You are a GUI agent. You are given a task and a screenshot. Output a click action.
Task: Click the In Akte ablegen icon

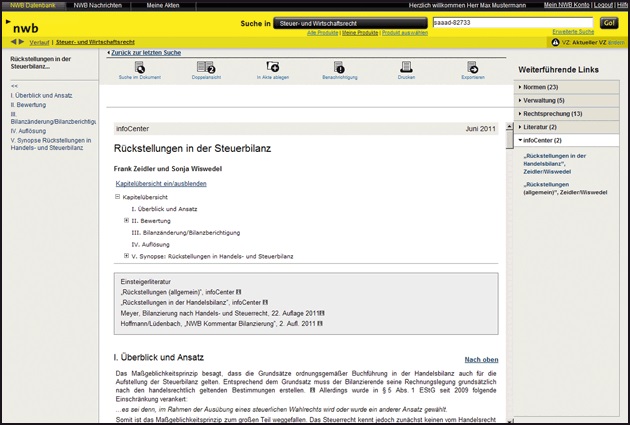tap(271, 67)
